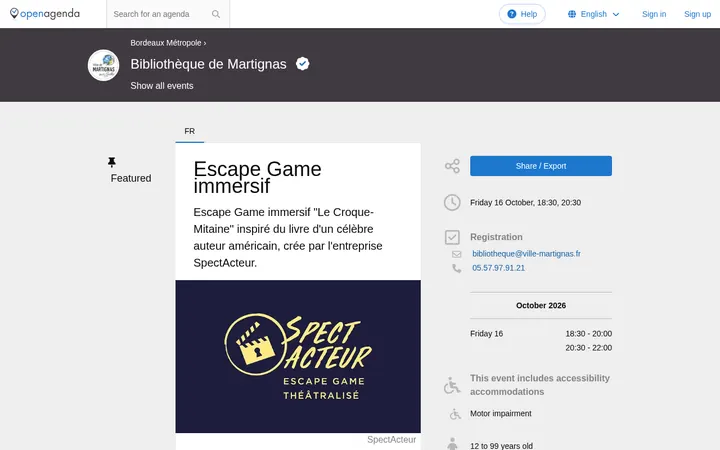Click the Featured label
Viewport: 720px width, 450px height.
(131, 178)
